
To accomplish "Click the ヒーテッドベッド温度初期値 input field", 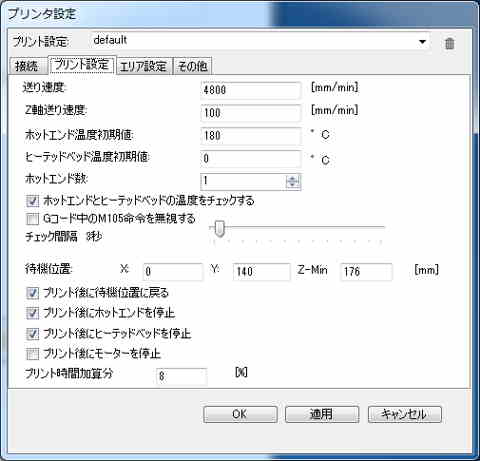I will pos(251,158).
